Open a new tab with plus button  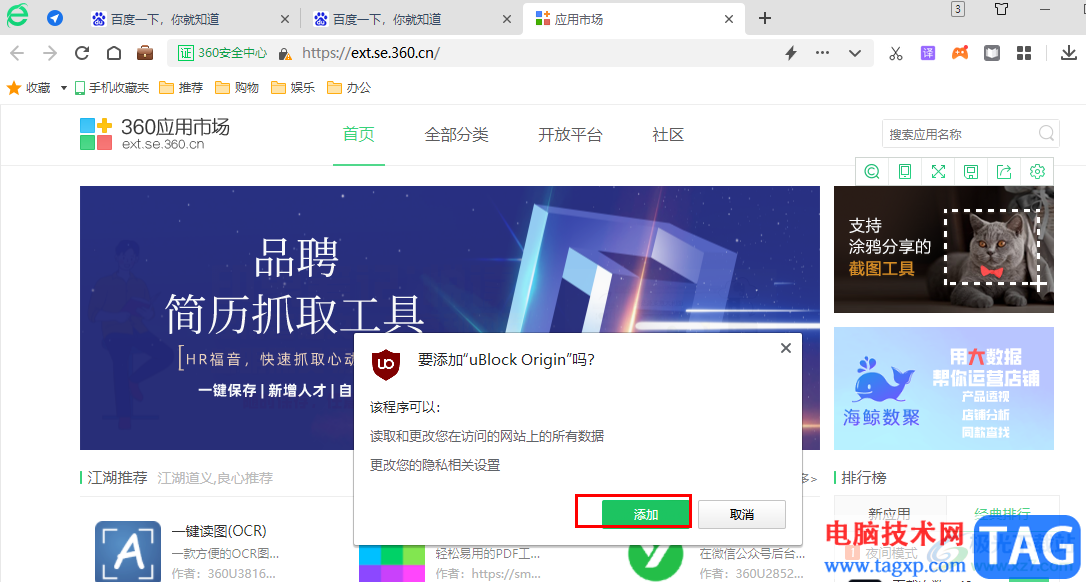765,19
